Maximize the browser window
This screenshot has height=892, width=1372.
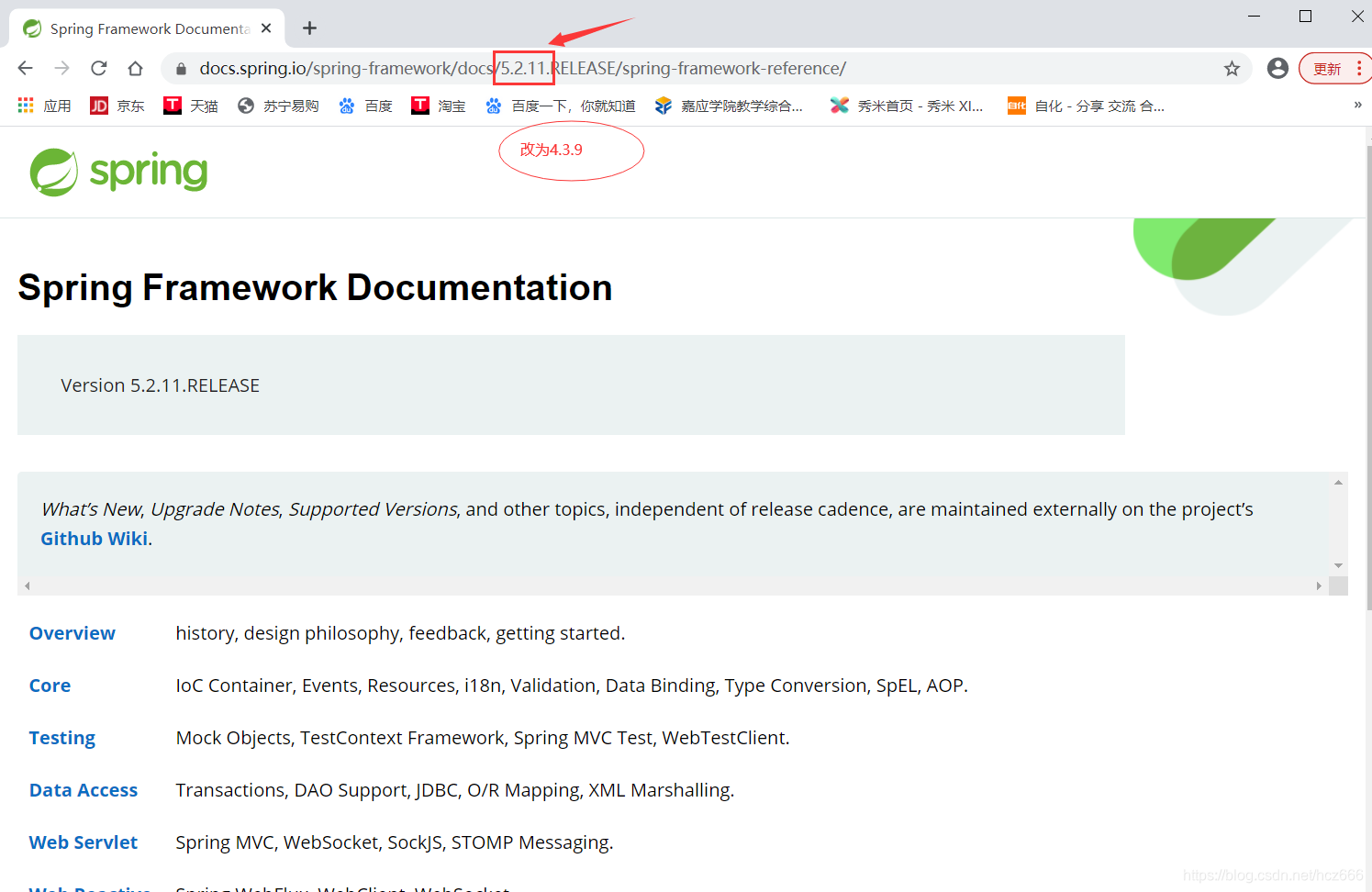coord(1305,17)
